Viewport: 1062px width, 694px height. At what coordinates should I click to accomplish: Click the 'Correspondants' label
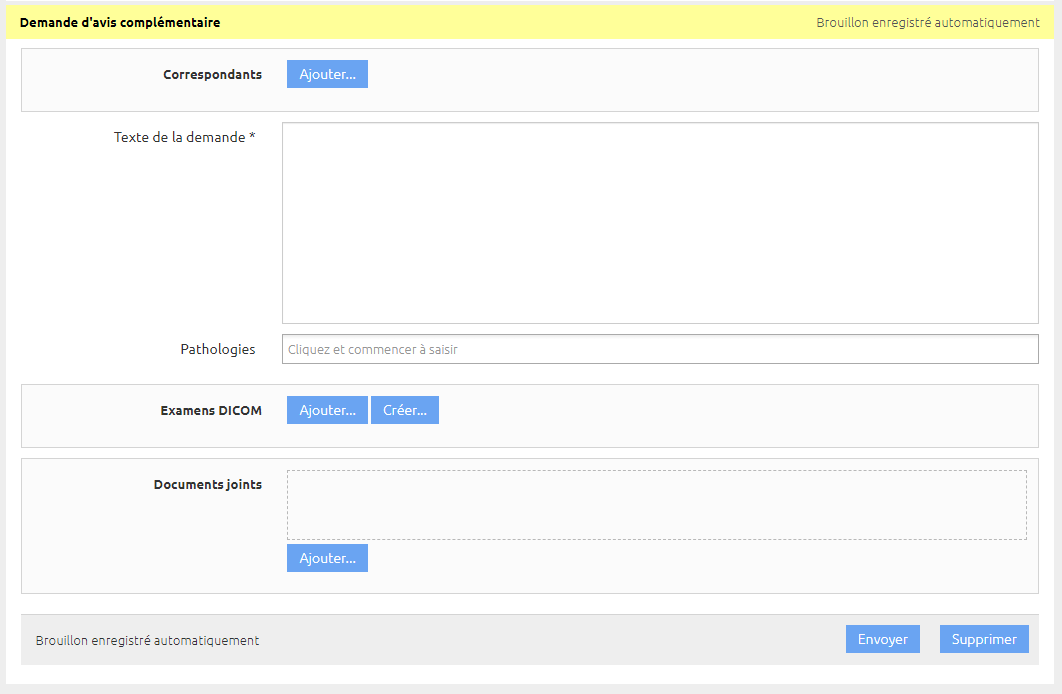tap(213, 74)
